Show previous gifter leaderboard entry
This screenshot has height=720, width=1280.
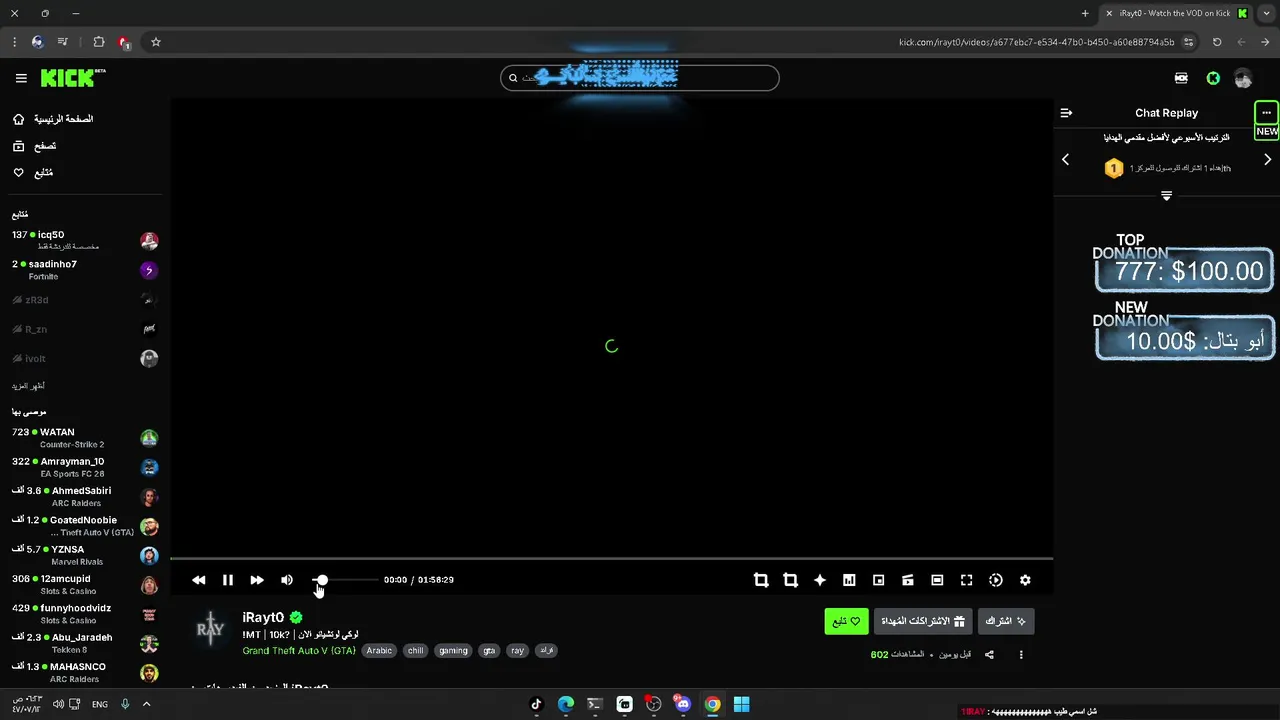[1065, 159]
